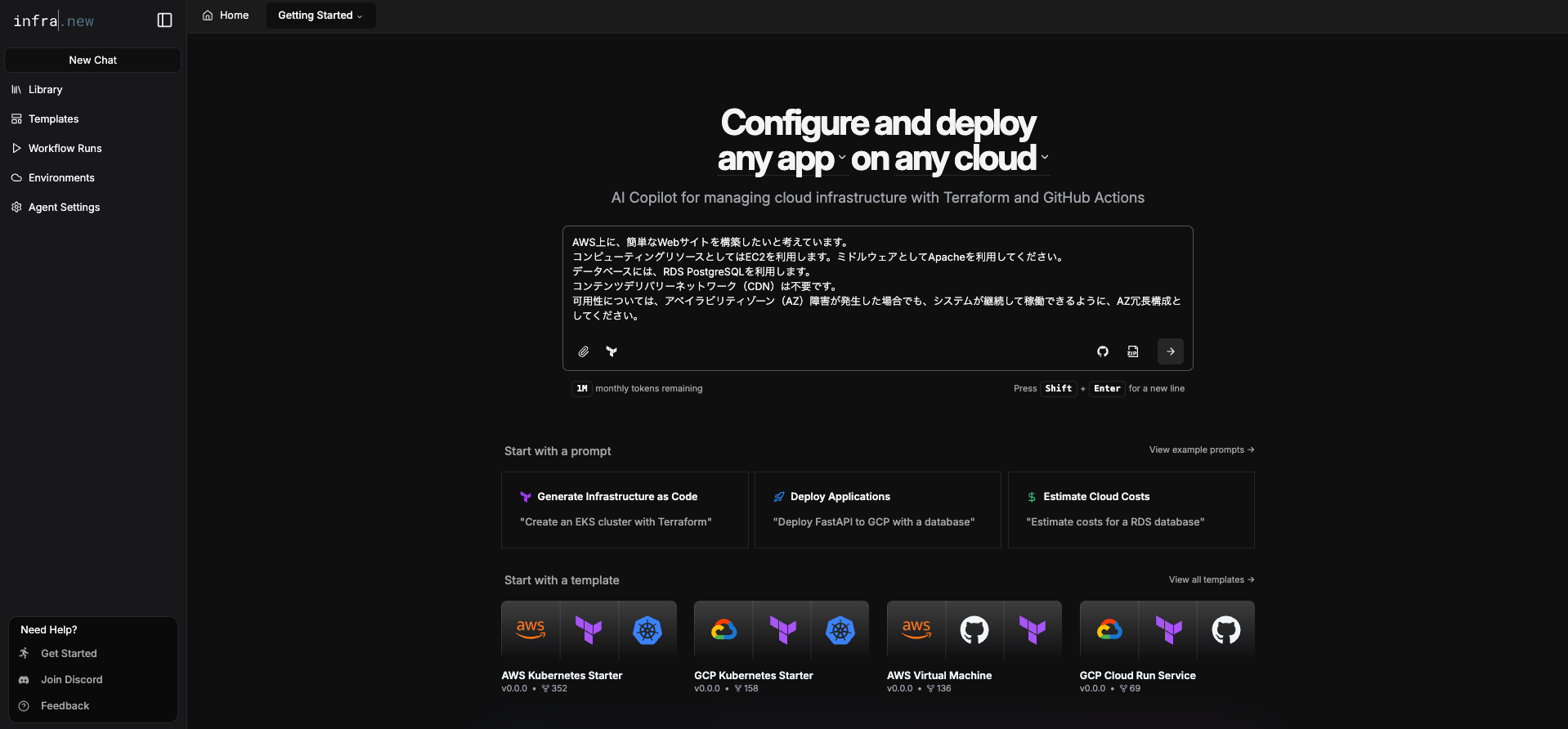Click the paperclip attach file icon
The image size is (1568, 729).
click(584, 351)
